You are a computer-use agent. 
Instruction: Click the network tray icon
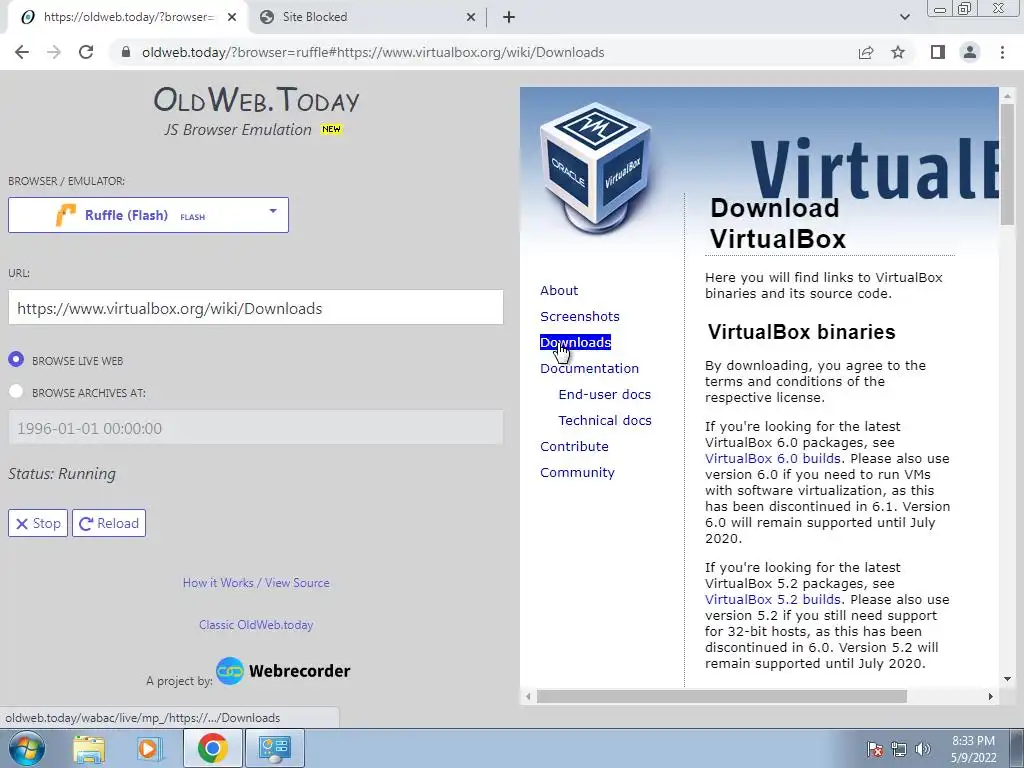pos(899,749)
